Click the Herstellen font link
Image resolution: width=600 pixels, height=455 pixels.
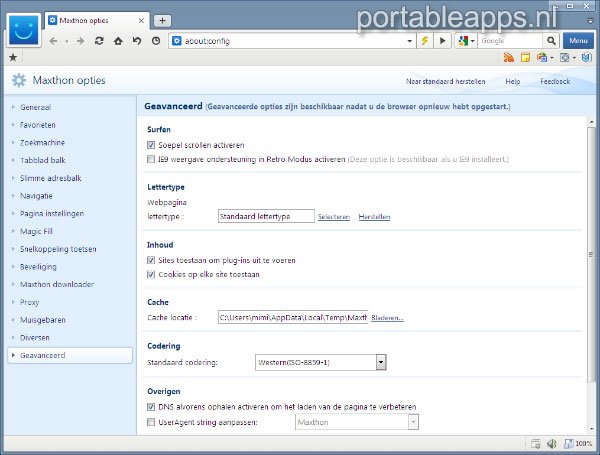point(374,217)
